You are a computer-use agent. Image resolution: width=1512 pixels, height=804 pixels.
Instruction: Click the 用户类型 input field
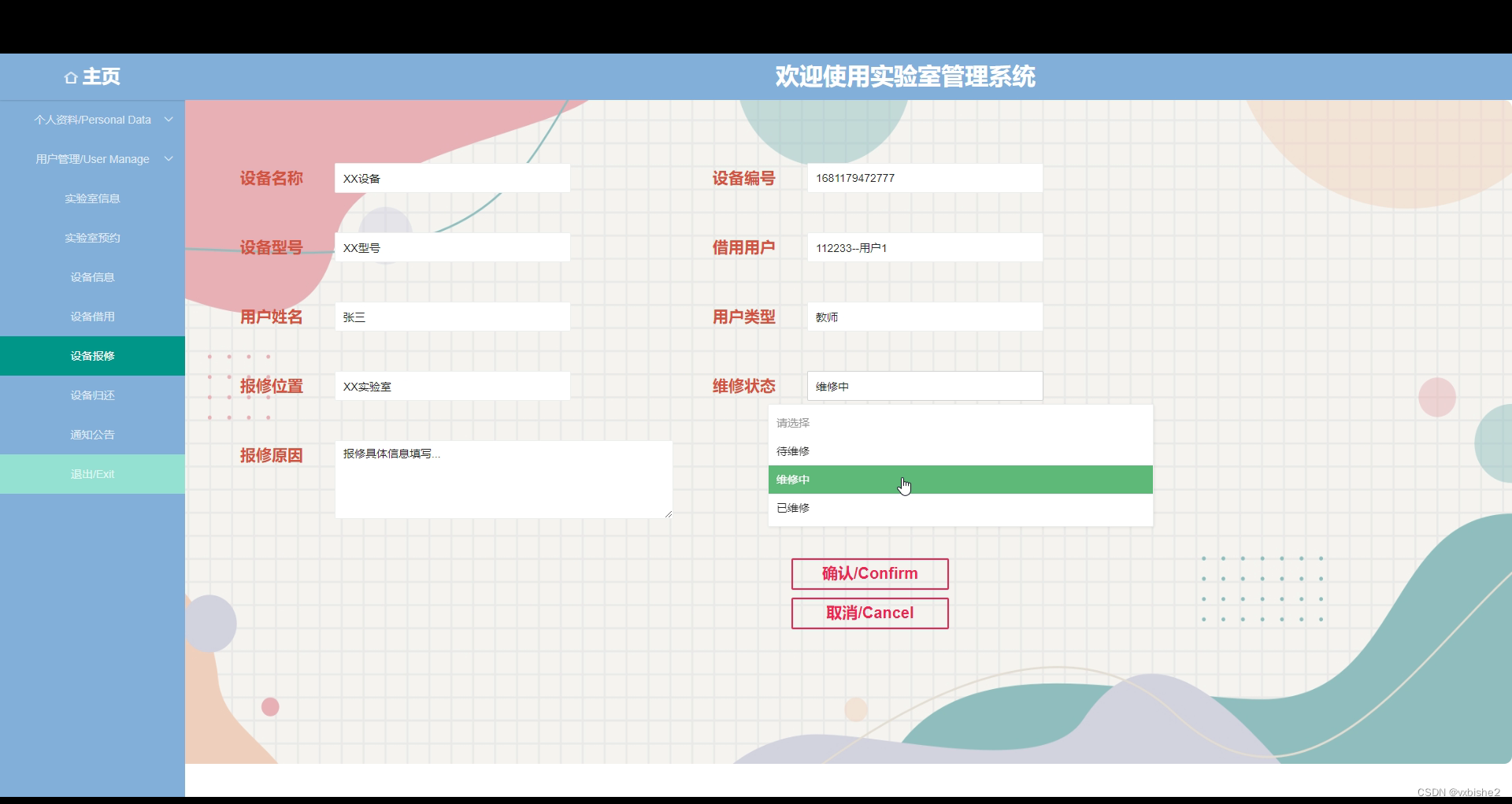pyautogui.click(x=925, y=317)
